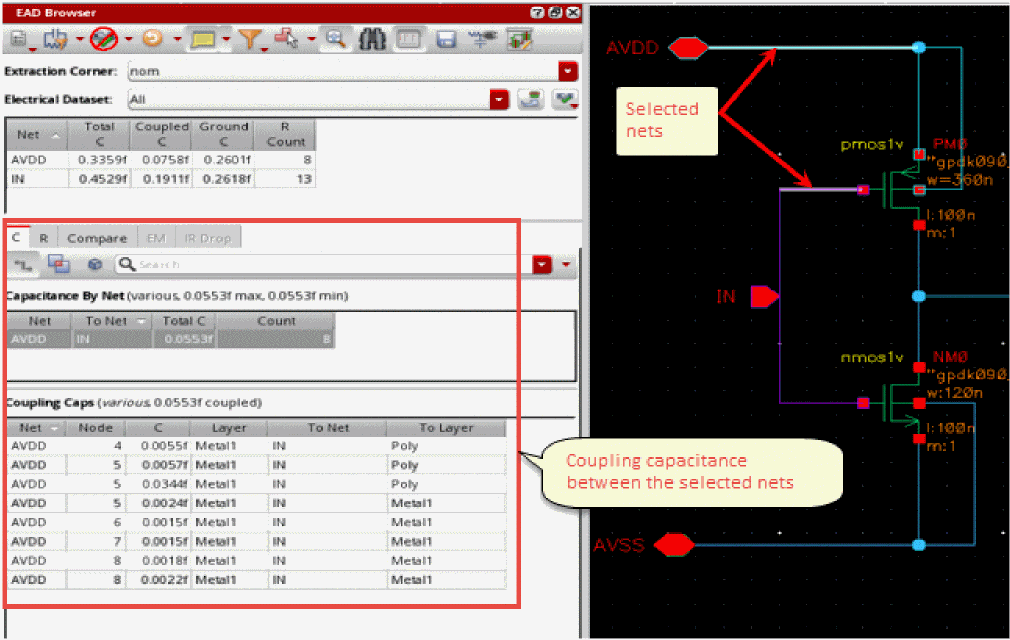Image resolution: width=1010 pixels, height=640 pixels.
Task: Select the PM0 pmos1v transistor symbol
Action: (x=898, y=189)
